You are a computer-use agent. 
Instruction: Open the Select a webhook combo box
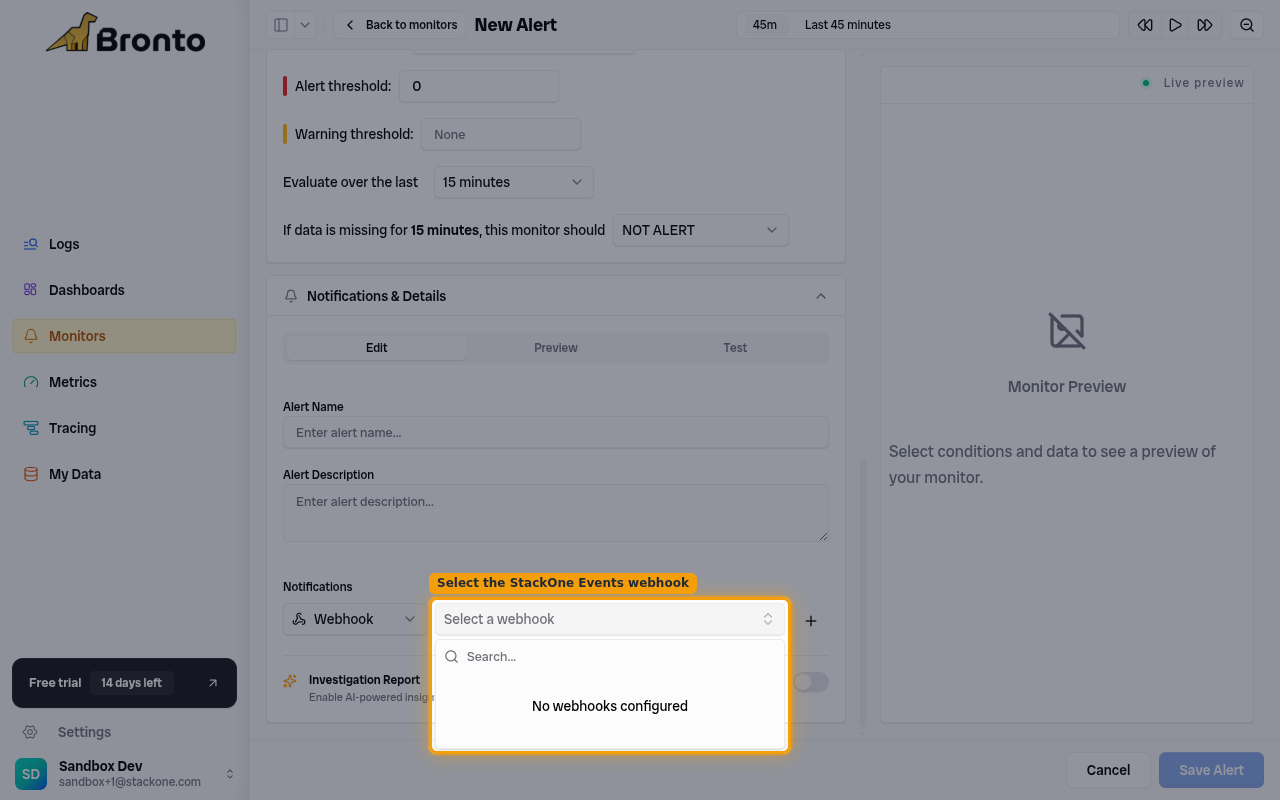[610, 619]
